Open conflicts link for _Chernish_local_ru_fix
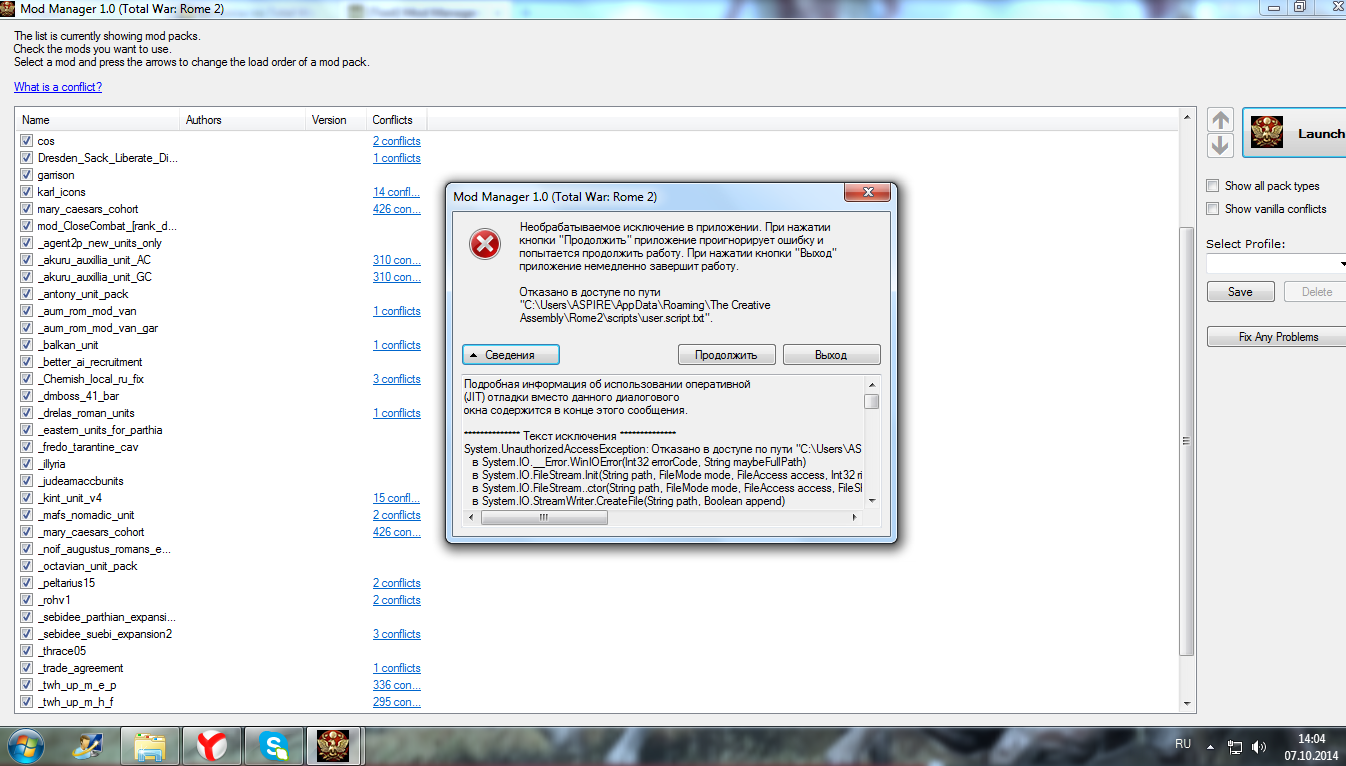The width and height of the screenshot is (1346, 766). tap(397, 379)
